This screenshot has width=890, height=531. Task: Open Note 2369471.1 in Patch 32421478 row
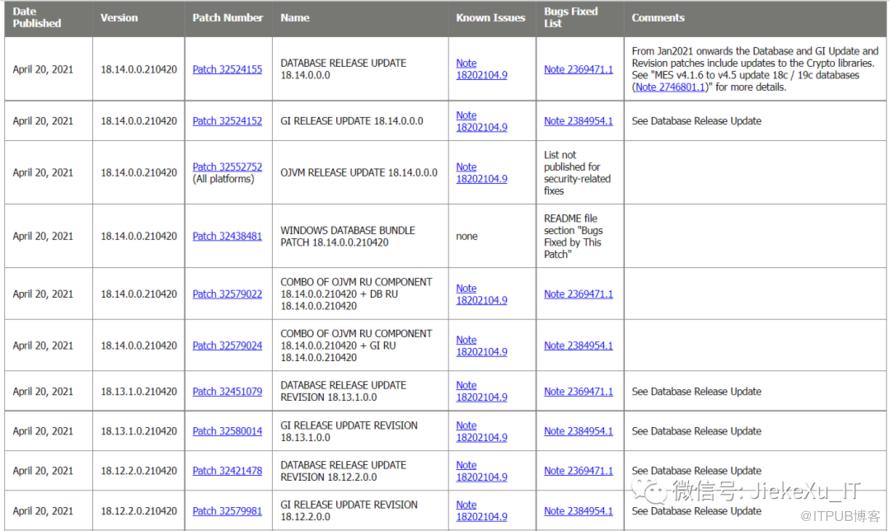[x=578, y=471]
